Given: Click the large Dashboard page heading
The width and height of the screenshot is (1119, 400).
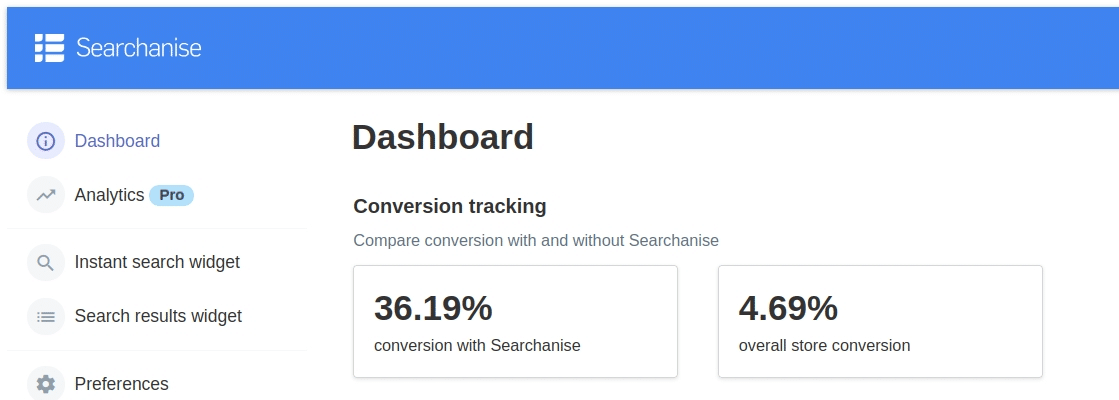Looking at the screenshot, I should coord(442,137).
